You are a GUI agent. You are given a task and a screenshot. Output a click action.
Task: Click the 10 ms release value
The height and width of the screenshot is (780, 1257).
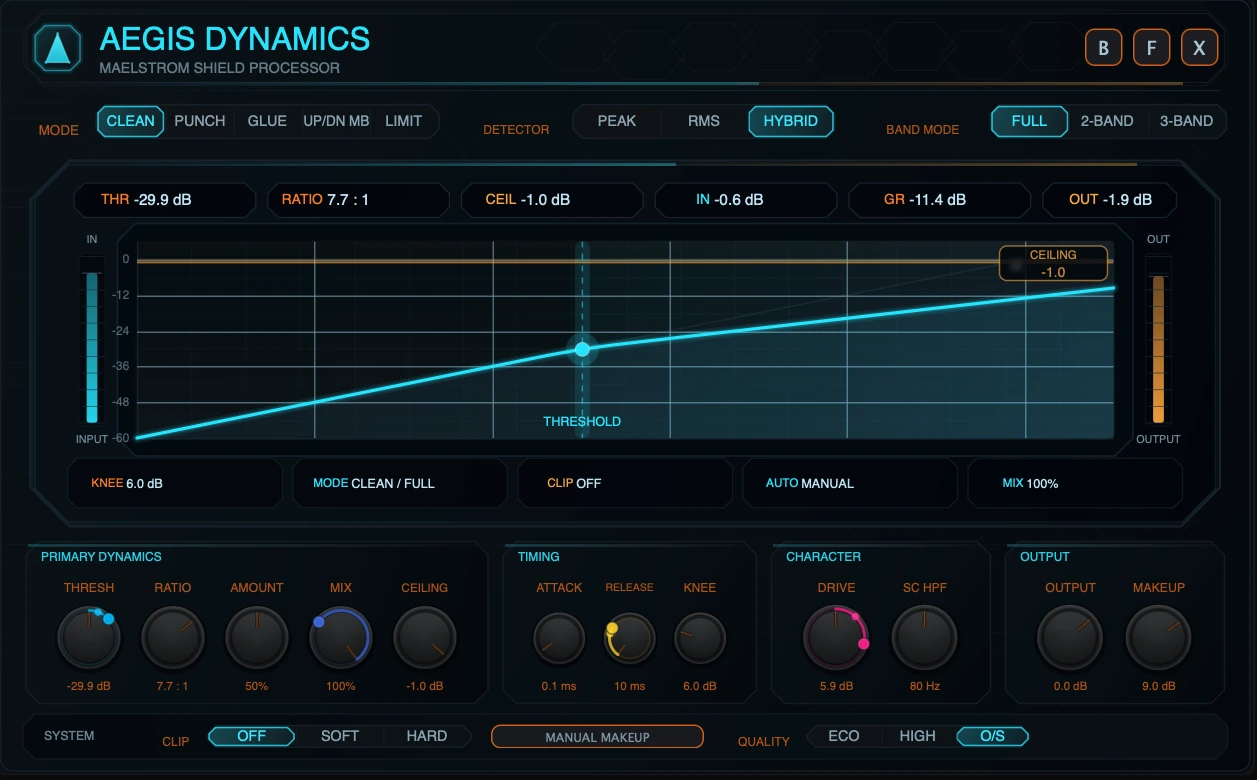tap(630, 687)
